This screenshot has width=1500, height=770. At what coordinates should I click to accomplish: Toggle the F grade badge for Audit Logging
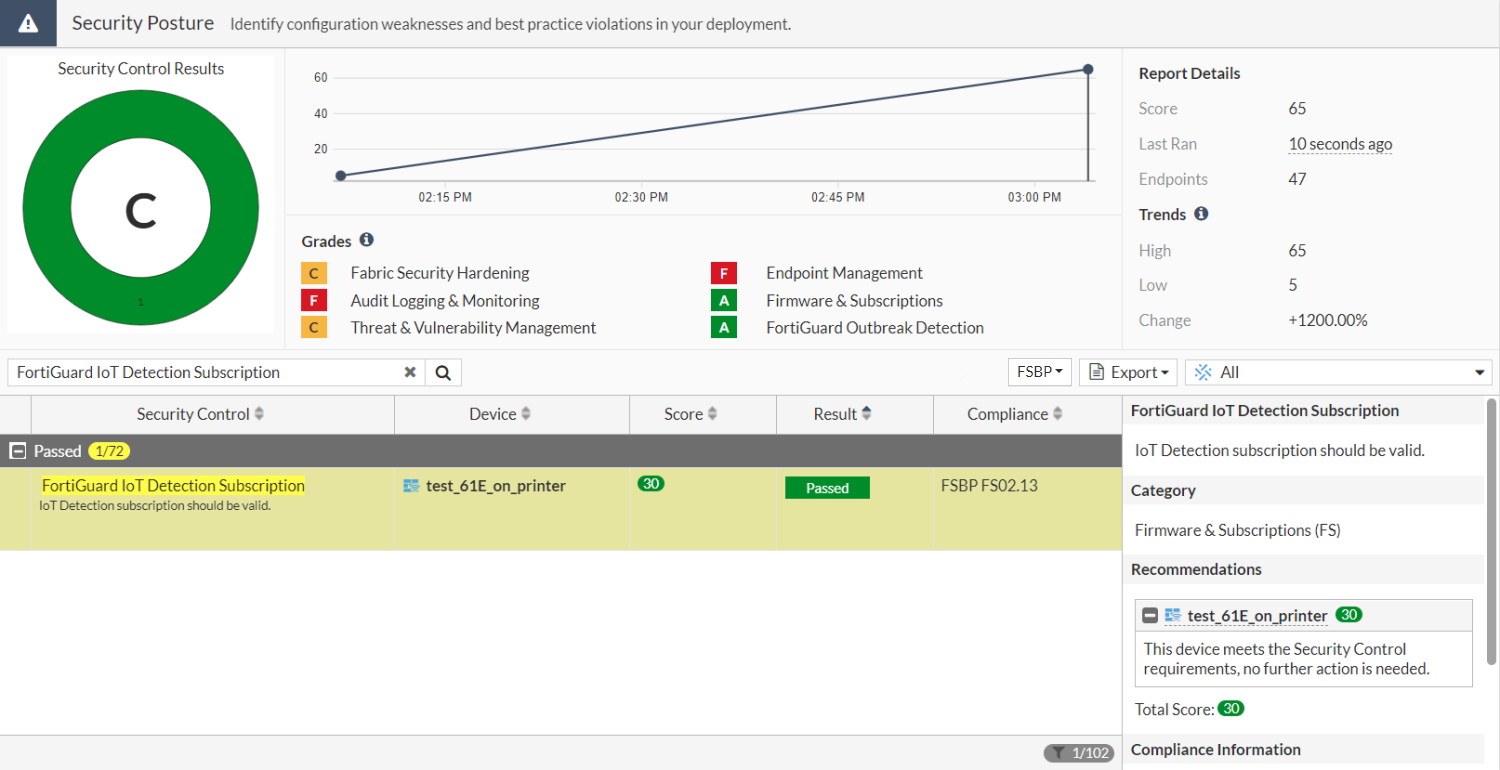click(x=314, y=300)
